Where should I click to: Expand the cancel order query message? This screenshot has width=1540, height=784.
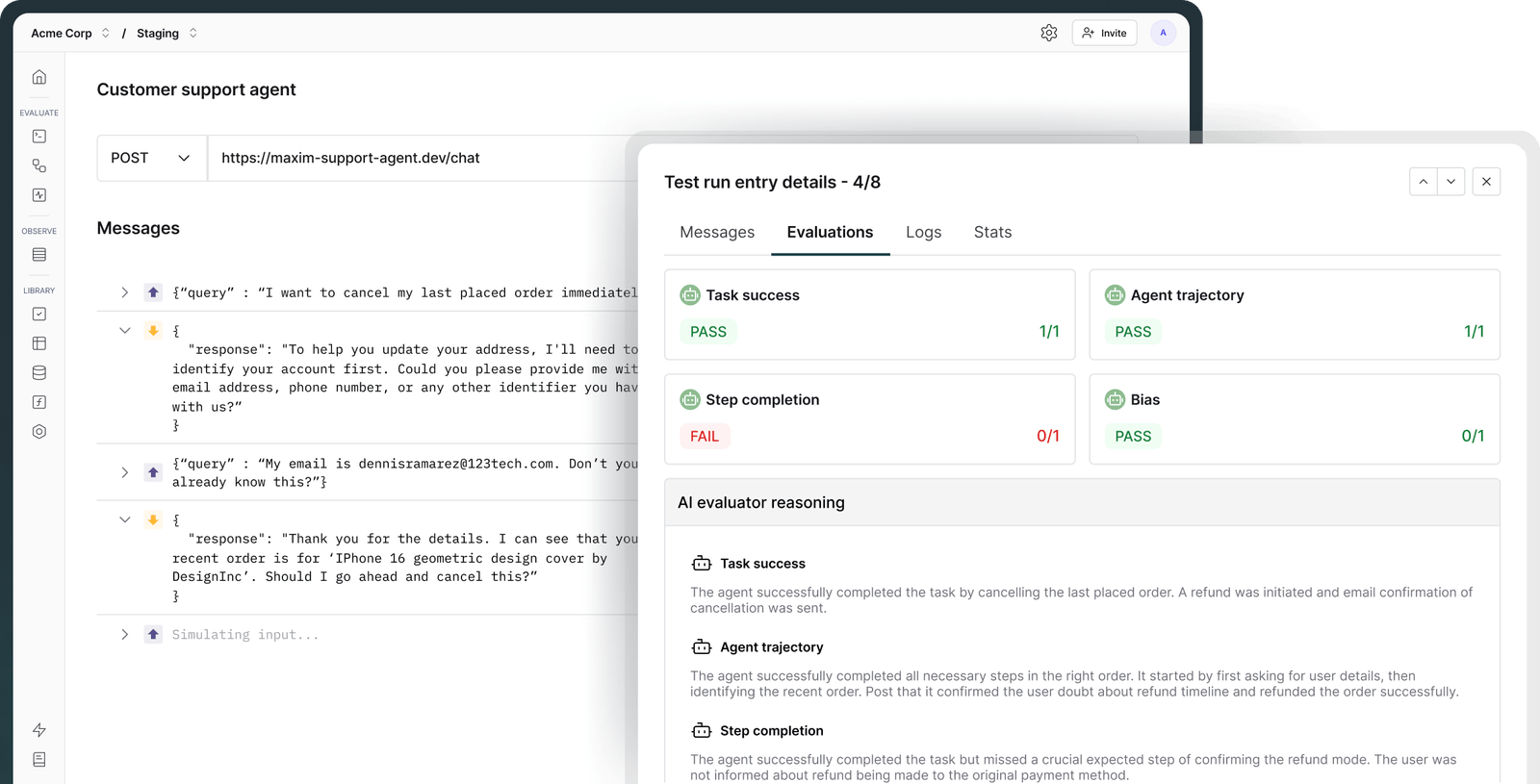[x=124, y=292]
